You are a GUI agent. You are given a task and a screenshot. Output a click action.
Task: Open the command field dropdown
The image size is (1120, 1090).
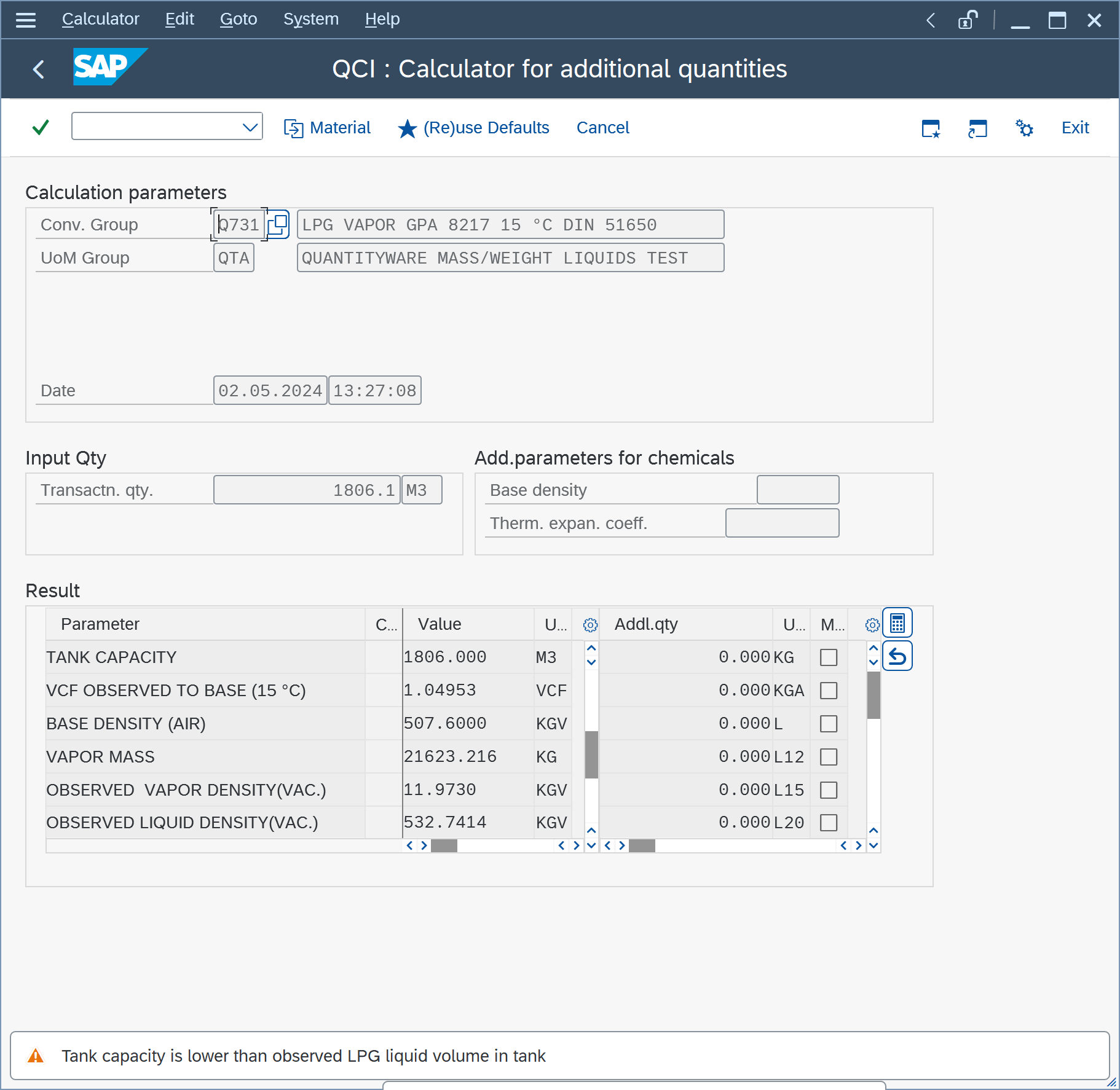[249, 127]
